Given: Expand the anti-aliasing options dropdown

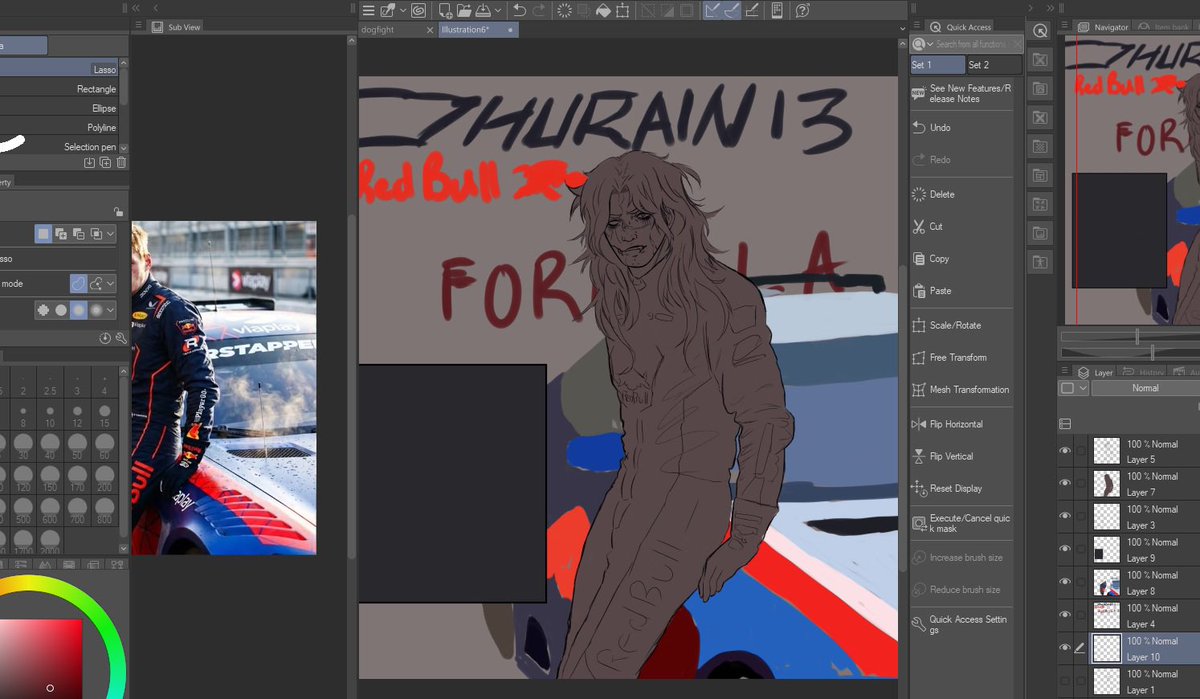Looking at the screenshot, I should coord(110,310).
